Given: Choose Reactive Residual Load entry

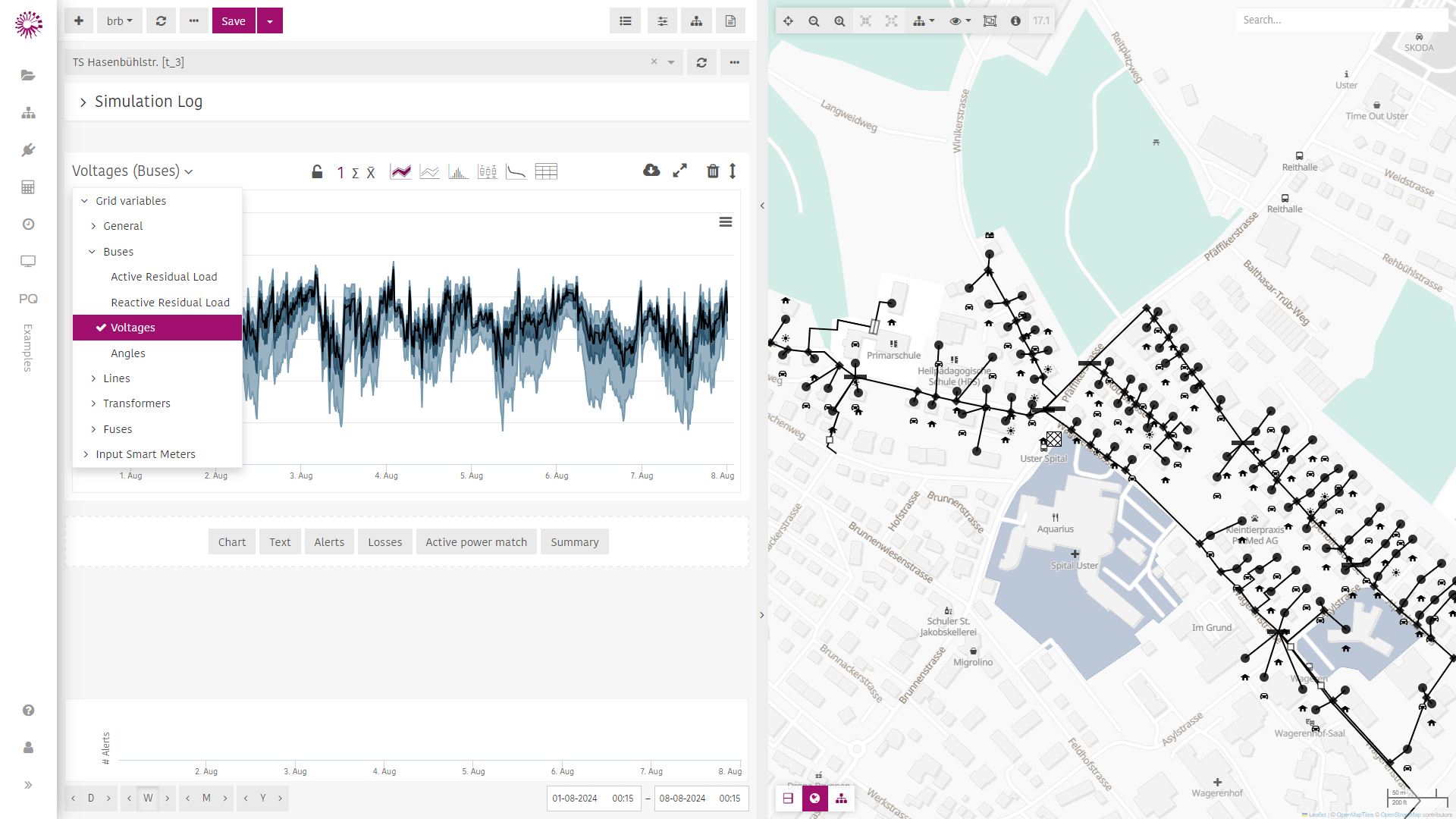Looking at the screenshot, I should click(x=170, y=303).
